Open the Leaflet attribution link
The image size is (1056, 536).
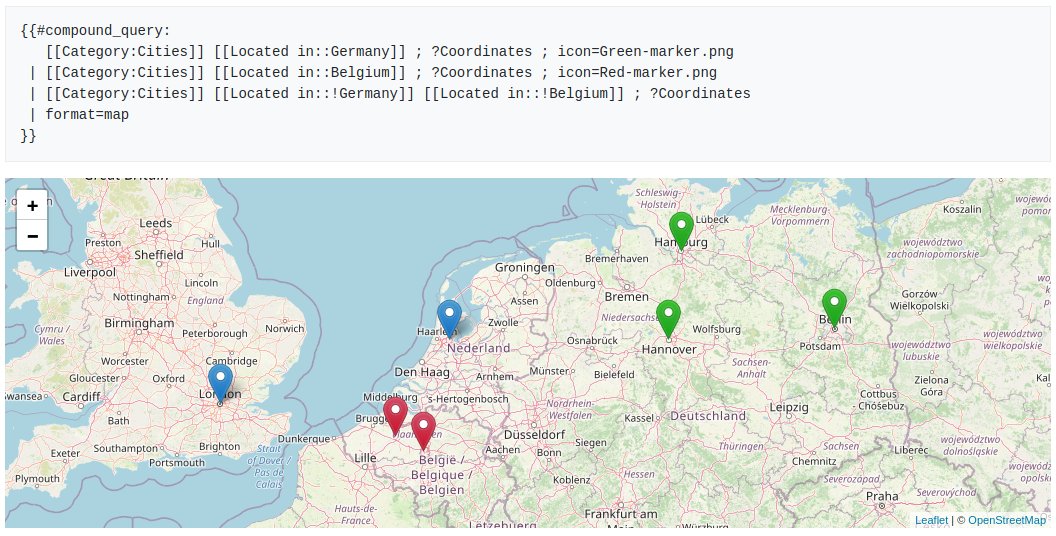[x=931, y=520]
